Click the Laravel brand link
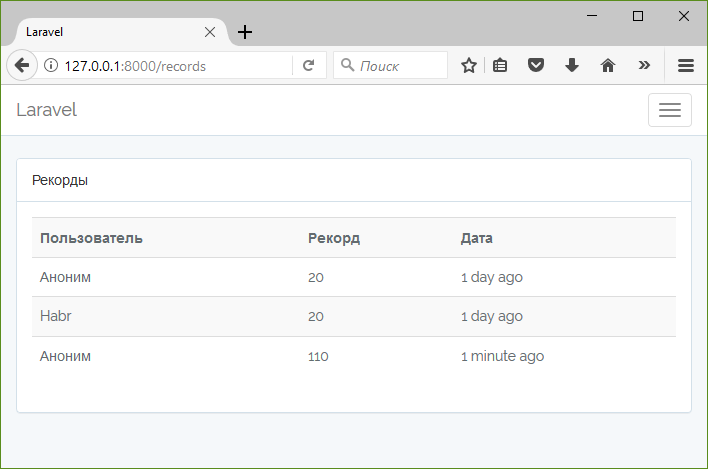Image resolution: width=708 pixels, height=469 pixels. 47,110
